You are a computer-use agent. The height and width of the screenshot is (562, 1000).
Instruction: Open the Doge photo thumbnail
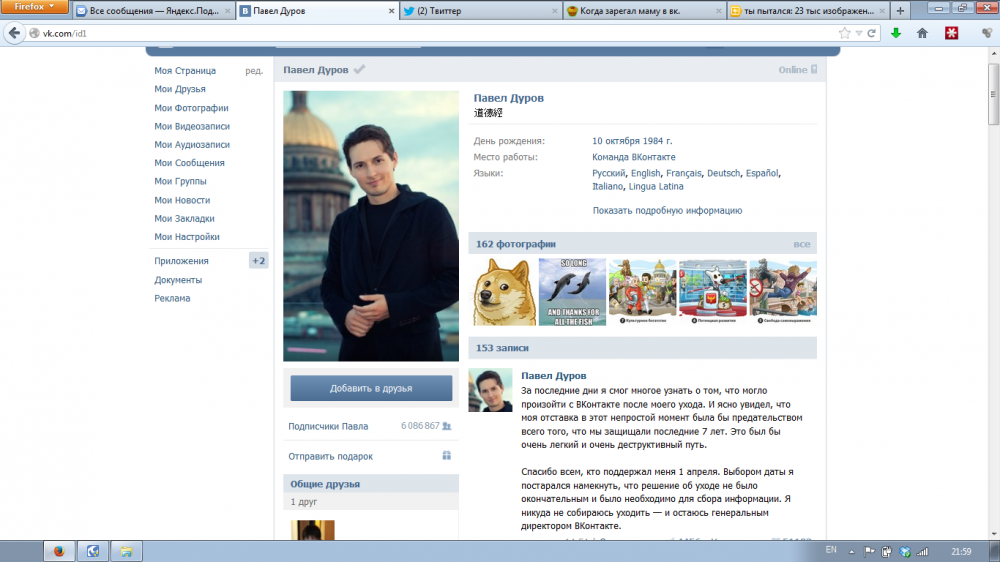(502, 292)
